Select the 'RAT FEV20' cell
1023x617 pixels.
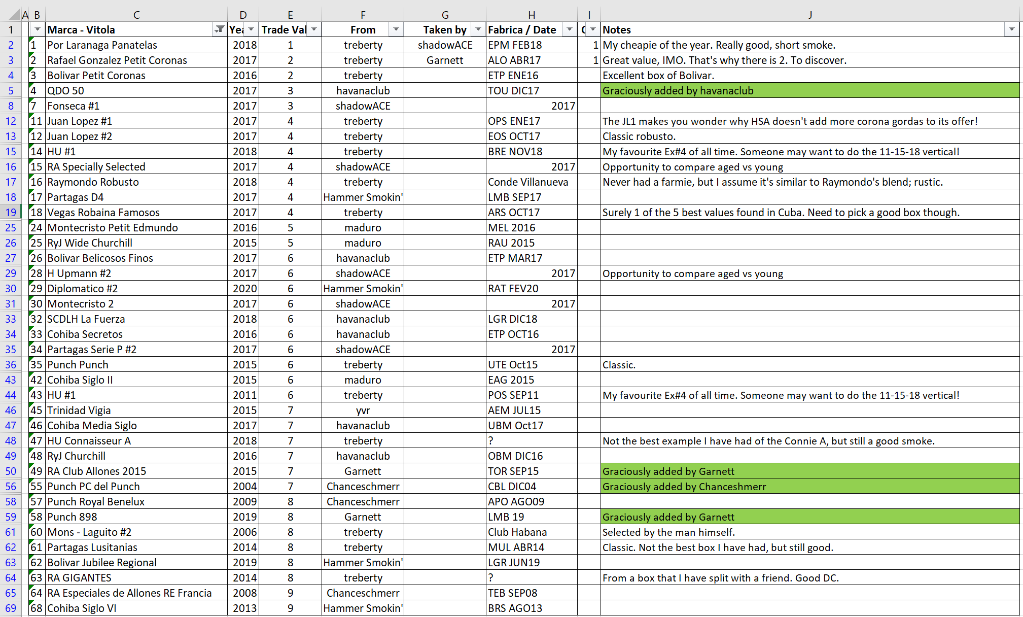(532, 288)
